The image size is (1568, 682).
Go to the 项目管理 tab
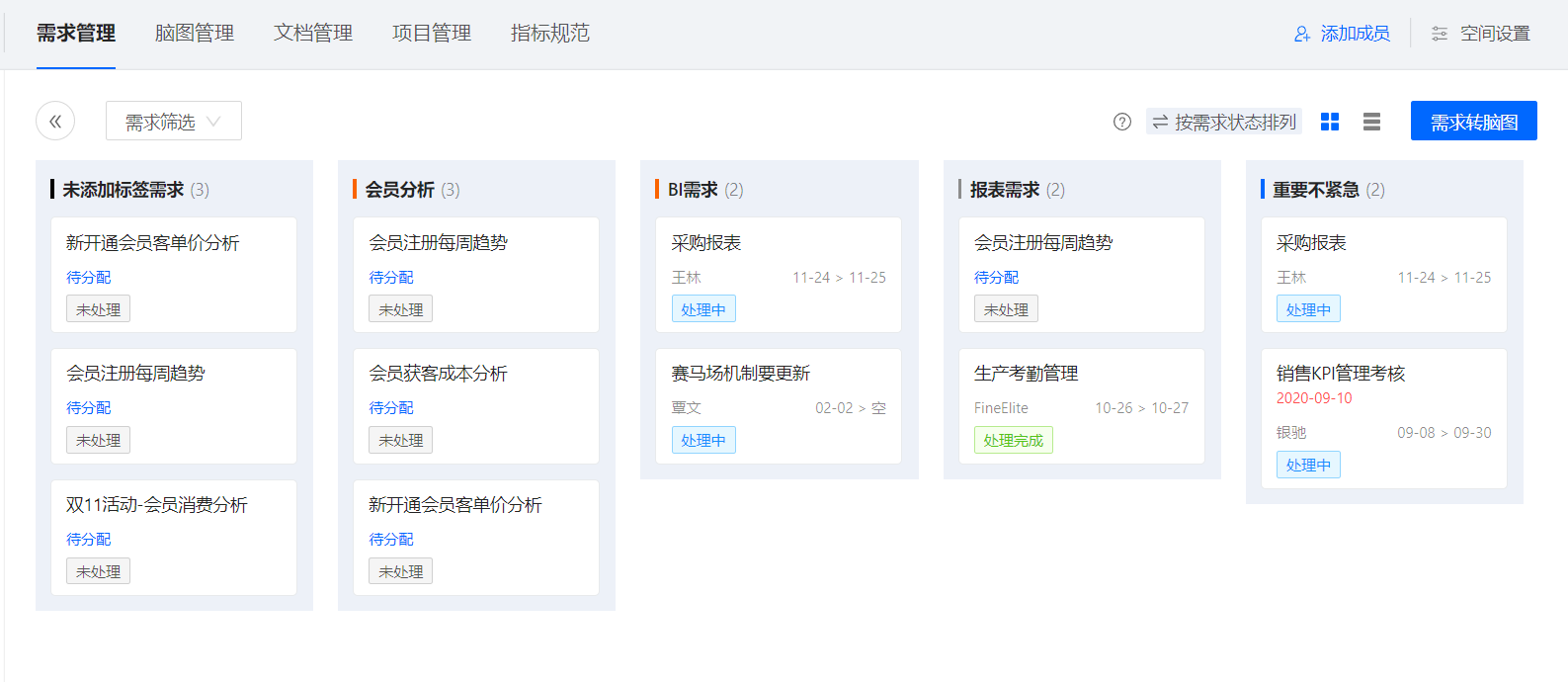click(x=432, y=34)
